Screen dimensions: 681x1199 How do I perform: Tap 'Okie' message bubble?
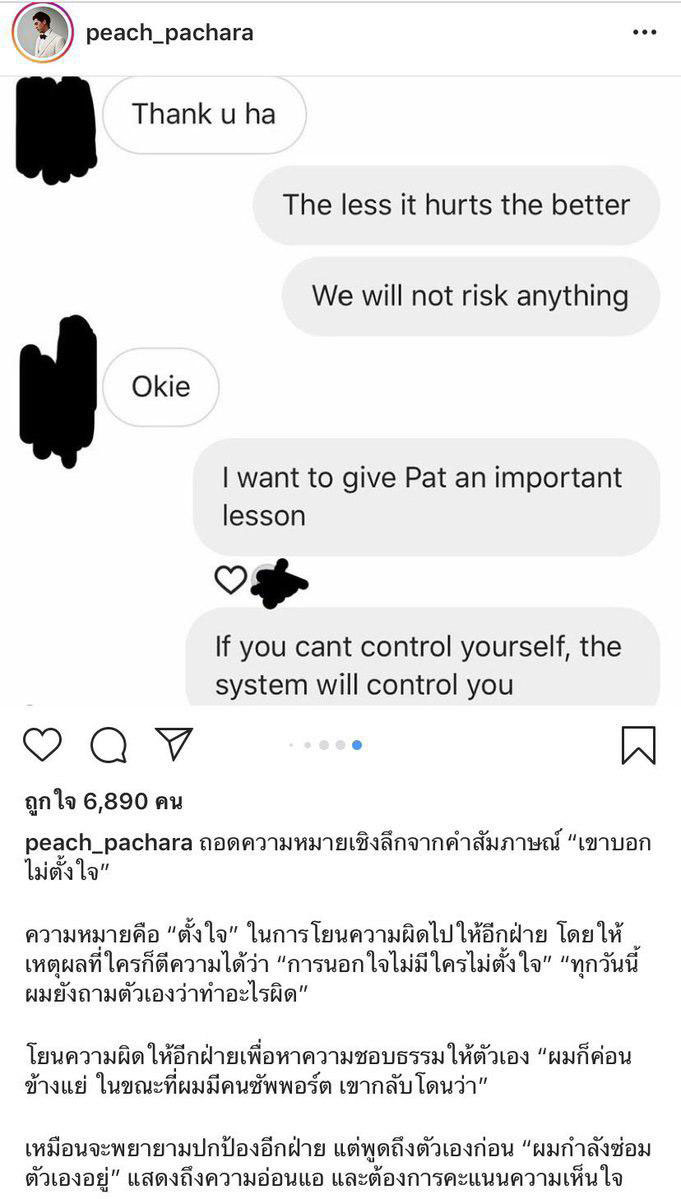coord(161,387)
